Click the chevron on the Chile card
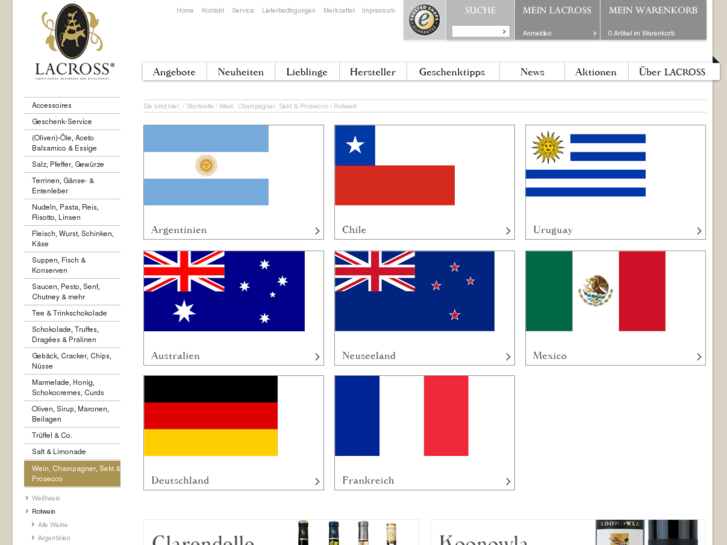 [x=508, y=231]
